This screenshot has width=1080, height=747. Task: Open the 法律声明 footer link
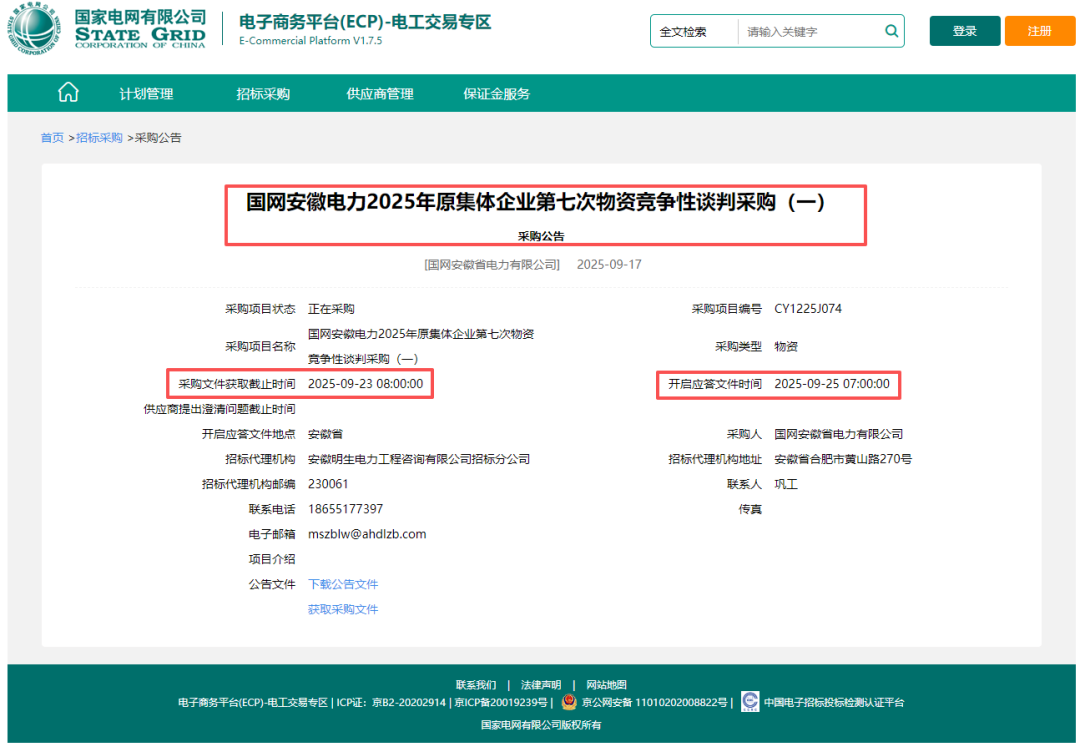coord(540,684)
